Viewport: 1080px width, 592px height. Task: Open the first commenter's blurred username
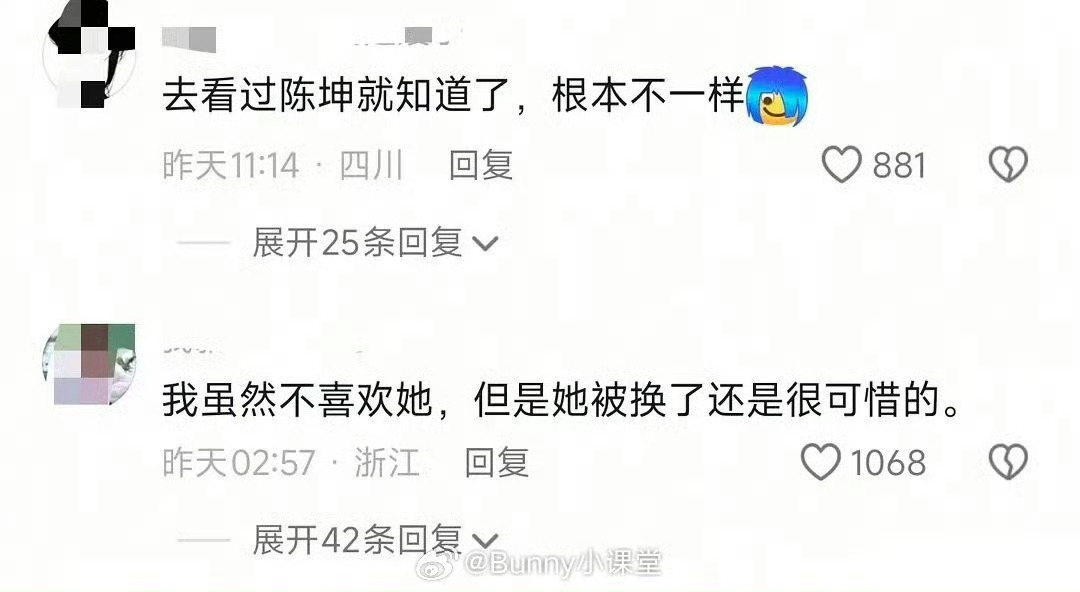[189, 39]
